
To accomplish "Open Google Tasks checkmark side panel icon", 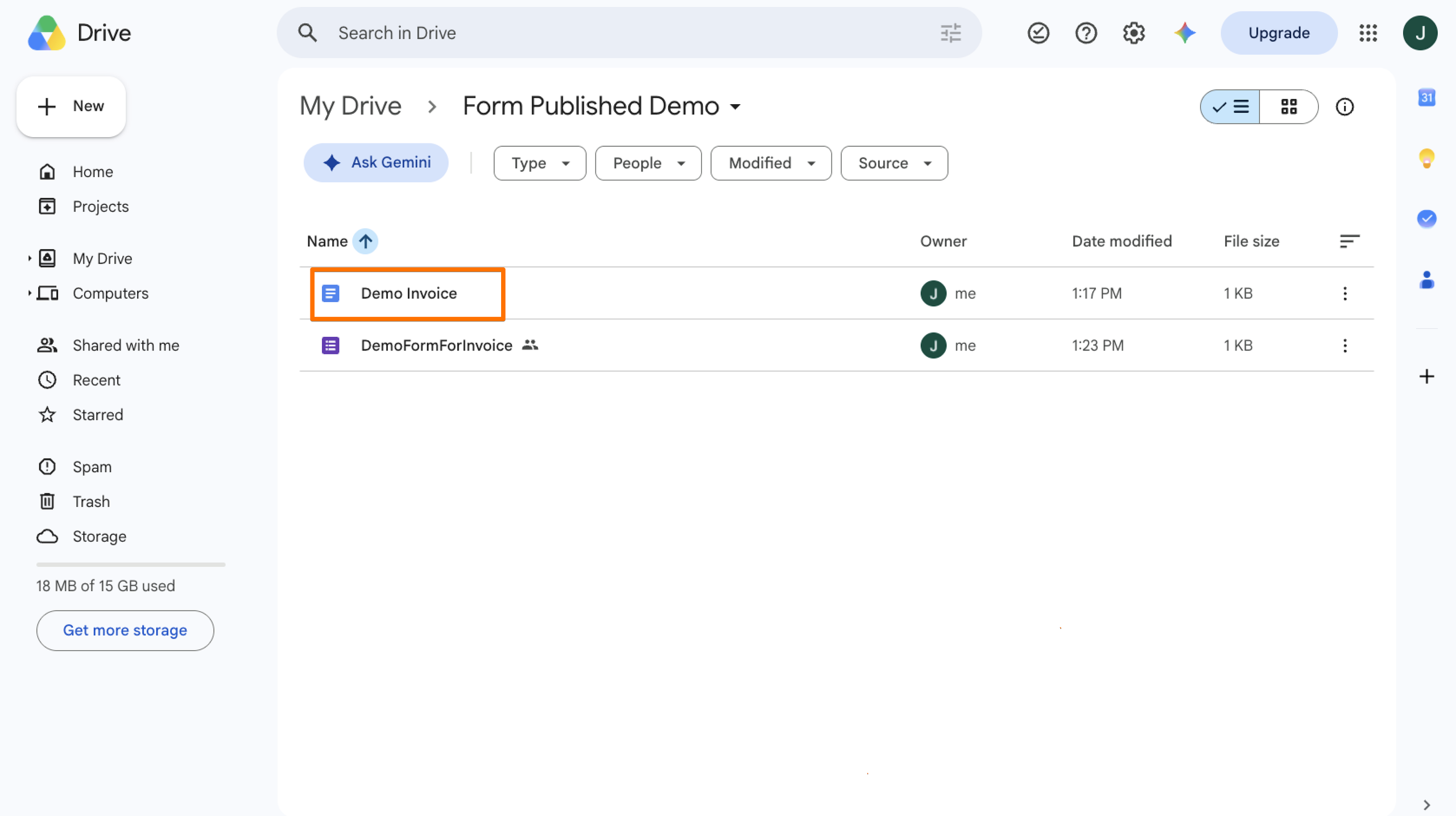I will (x=1426, y=219).
